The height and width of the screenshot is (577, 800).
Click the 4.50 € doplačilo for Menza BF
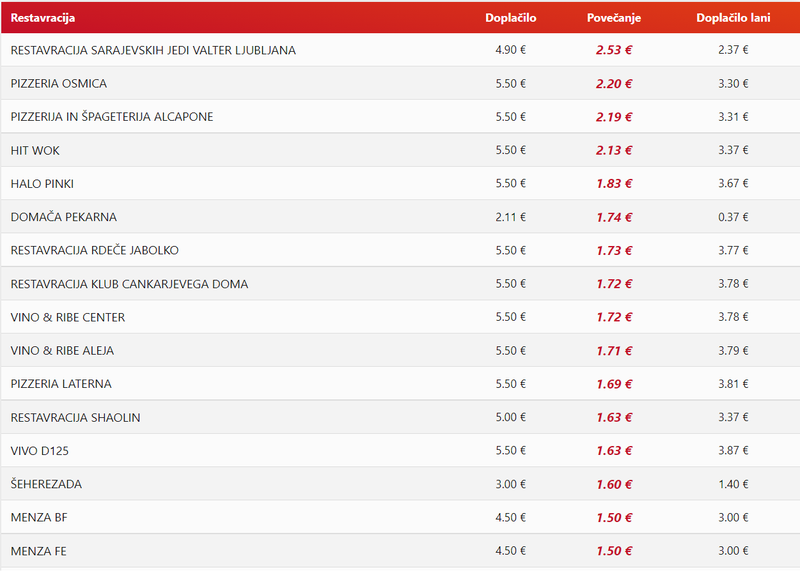click(x=511, y=517)
